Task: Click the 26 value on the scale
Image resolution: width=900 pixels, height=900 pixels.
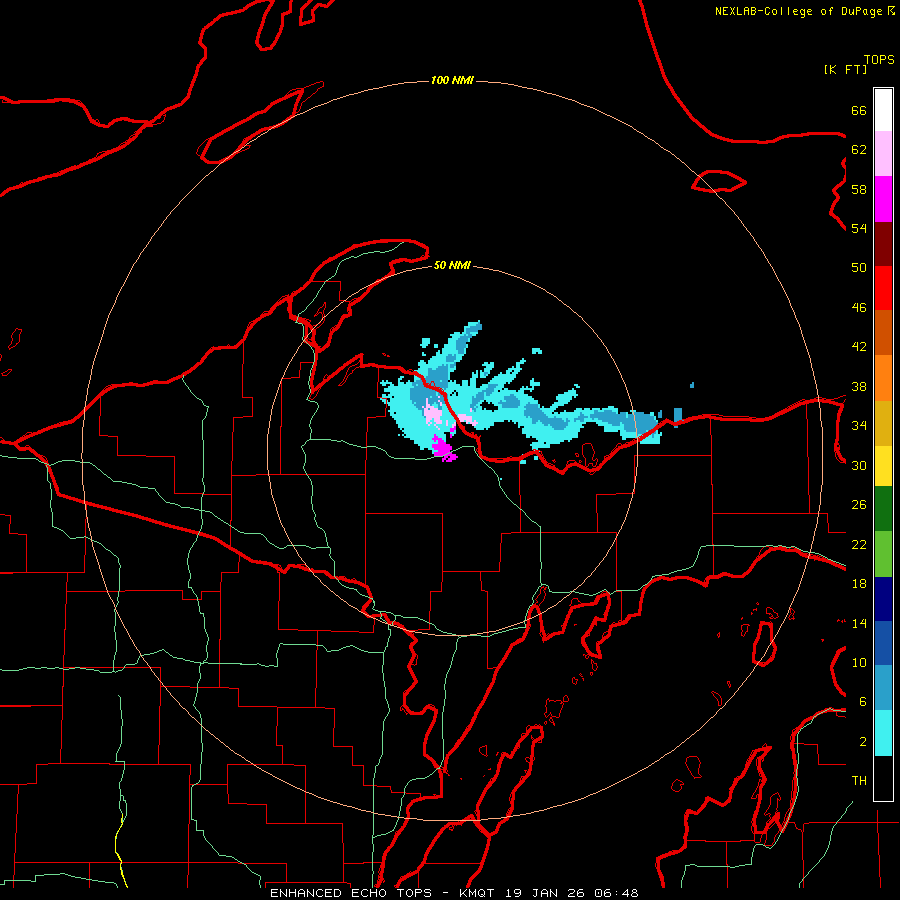Action: point(859,505)
